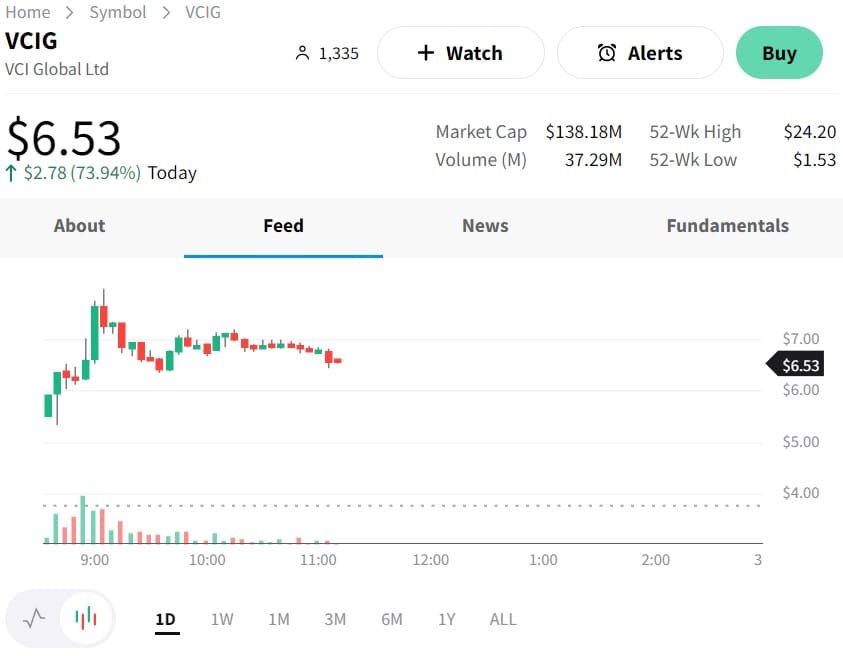843x656 pixels.
Task: Select the 1W time range
Action: point(222,619)
